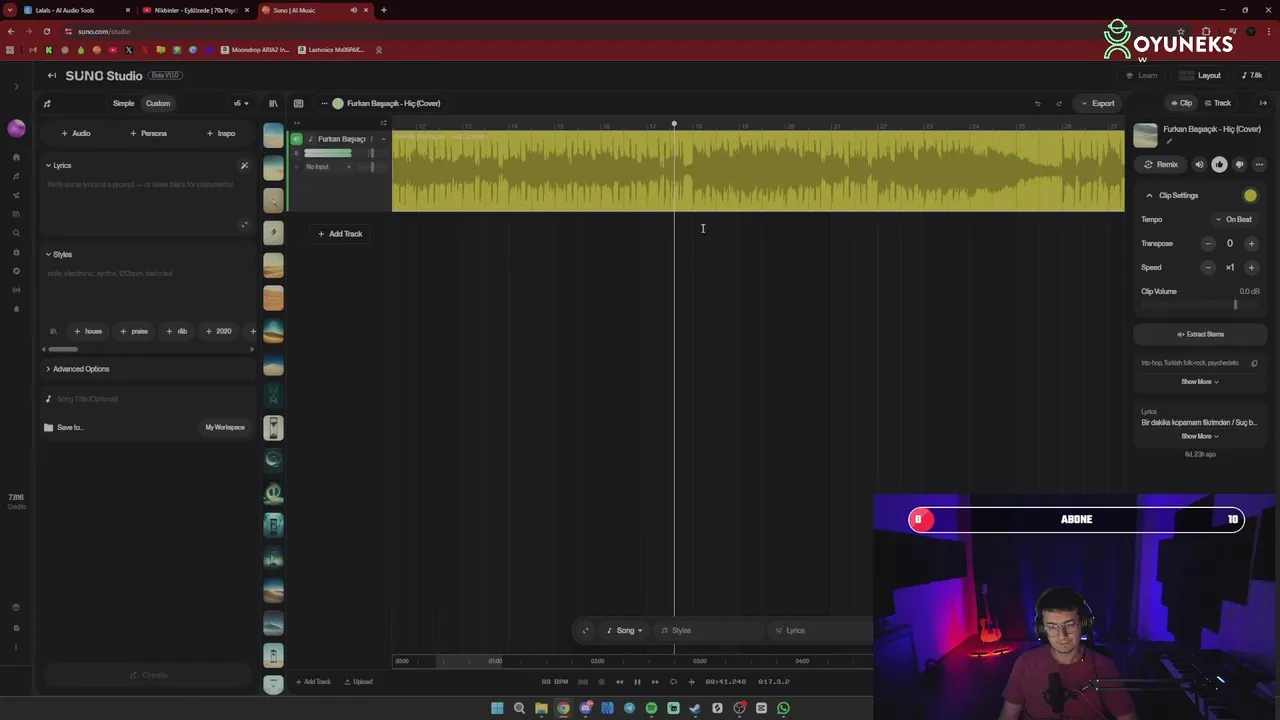Increase Speed with plus button
This screenshot has height=720, width=1280.
pos(1251,267)
